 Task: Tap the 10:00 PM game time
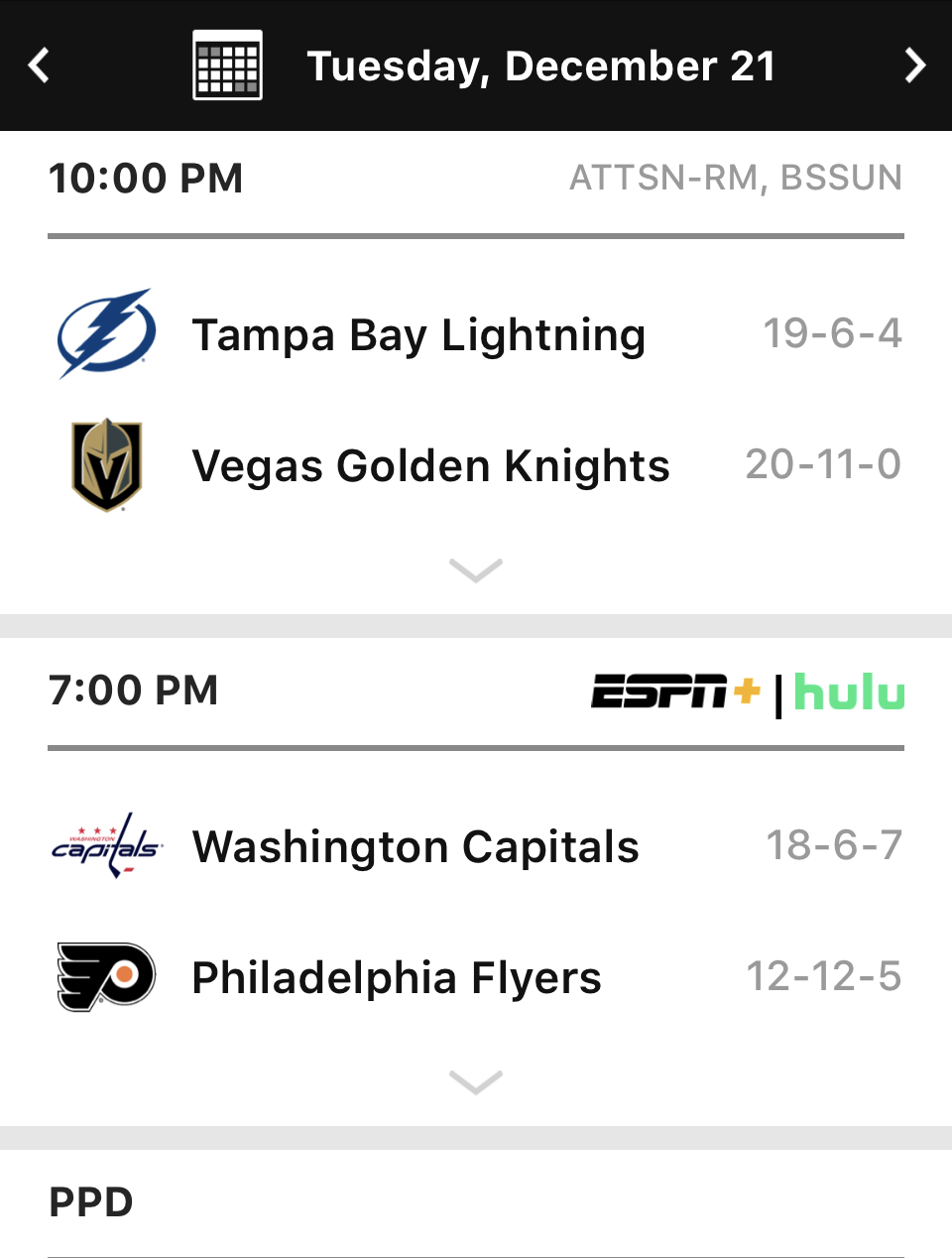tap(146, 179)
